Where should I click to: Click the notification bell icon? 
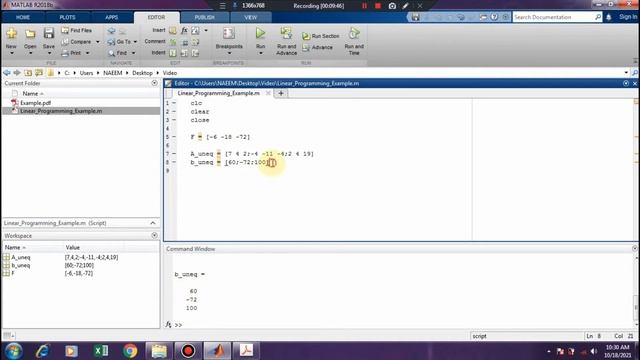[609, 17]
